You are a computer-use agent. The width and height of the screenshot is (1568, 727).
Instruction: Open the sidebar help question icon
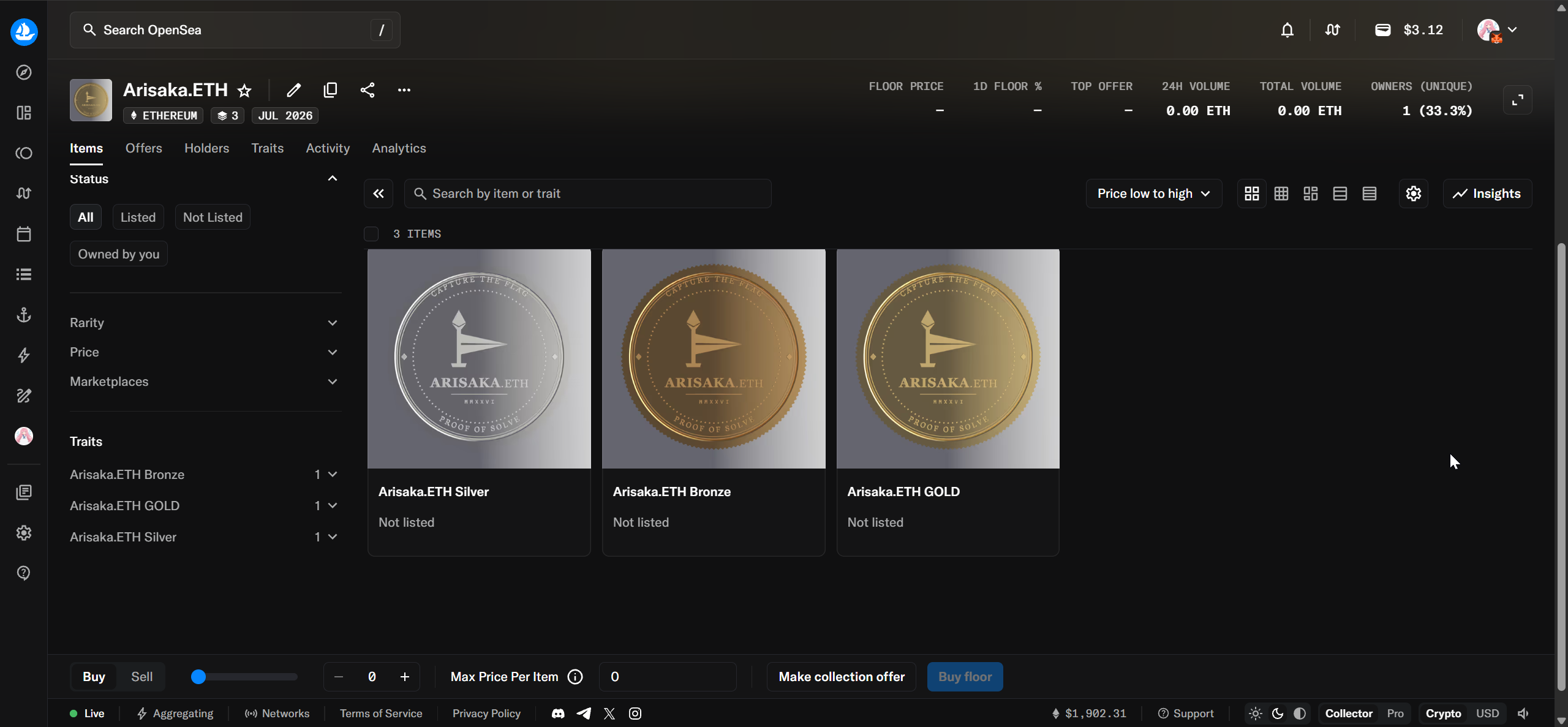(x=24, y=573)
